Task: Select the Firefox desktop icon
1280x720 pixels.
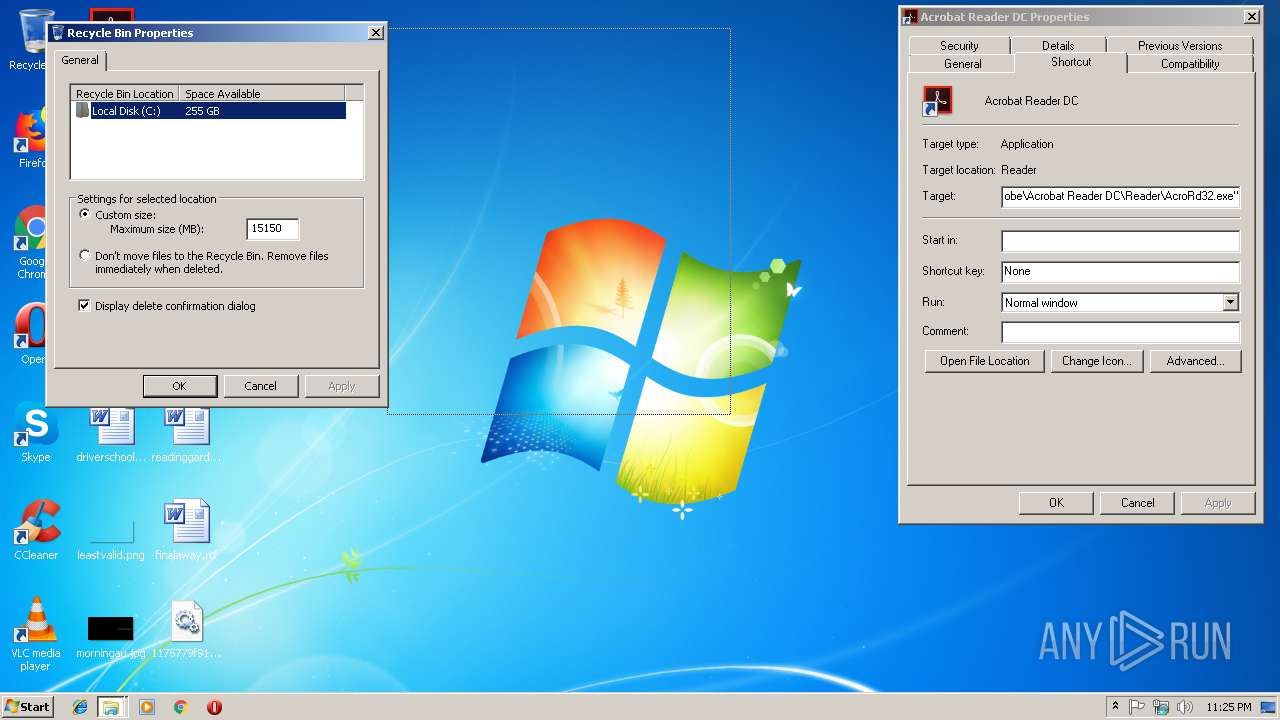Action: coord(32,137)
